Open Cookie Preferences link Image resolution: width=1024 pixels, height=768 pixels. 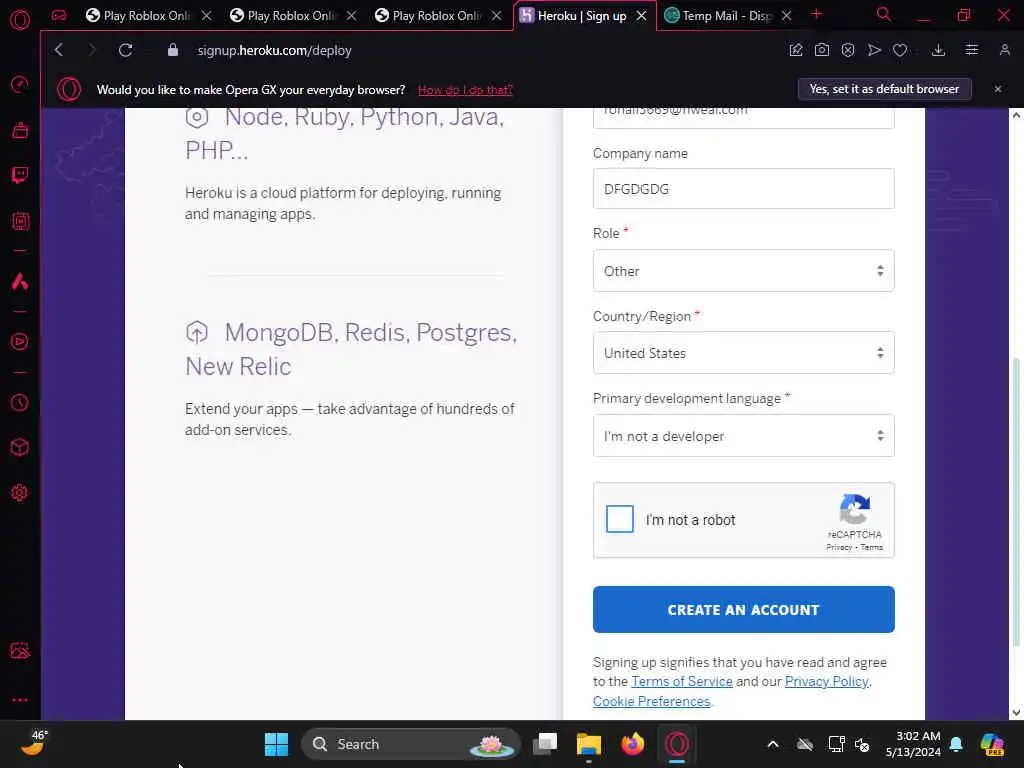(x=652, y=701)
